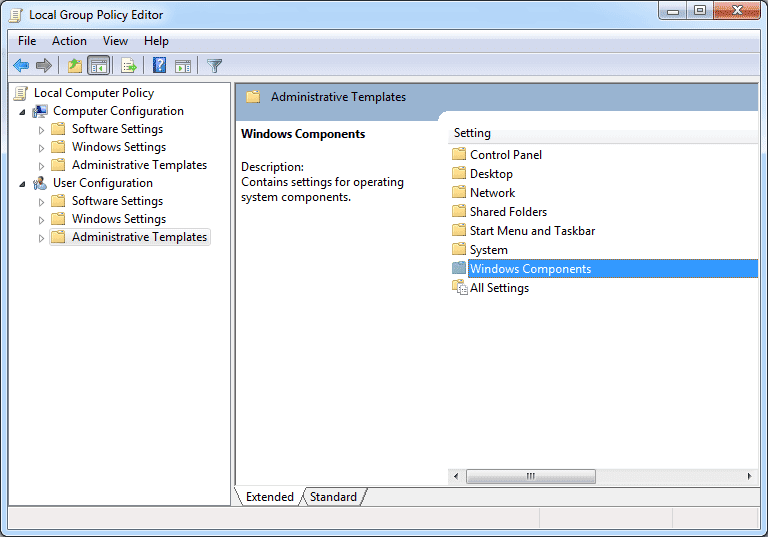Click the Up one level folder icon
This screenshot has width=768, height=537.
pos(75,65)
